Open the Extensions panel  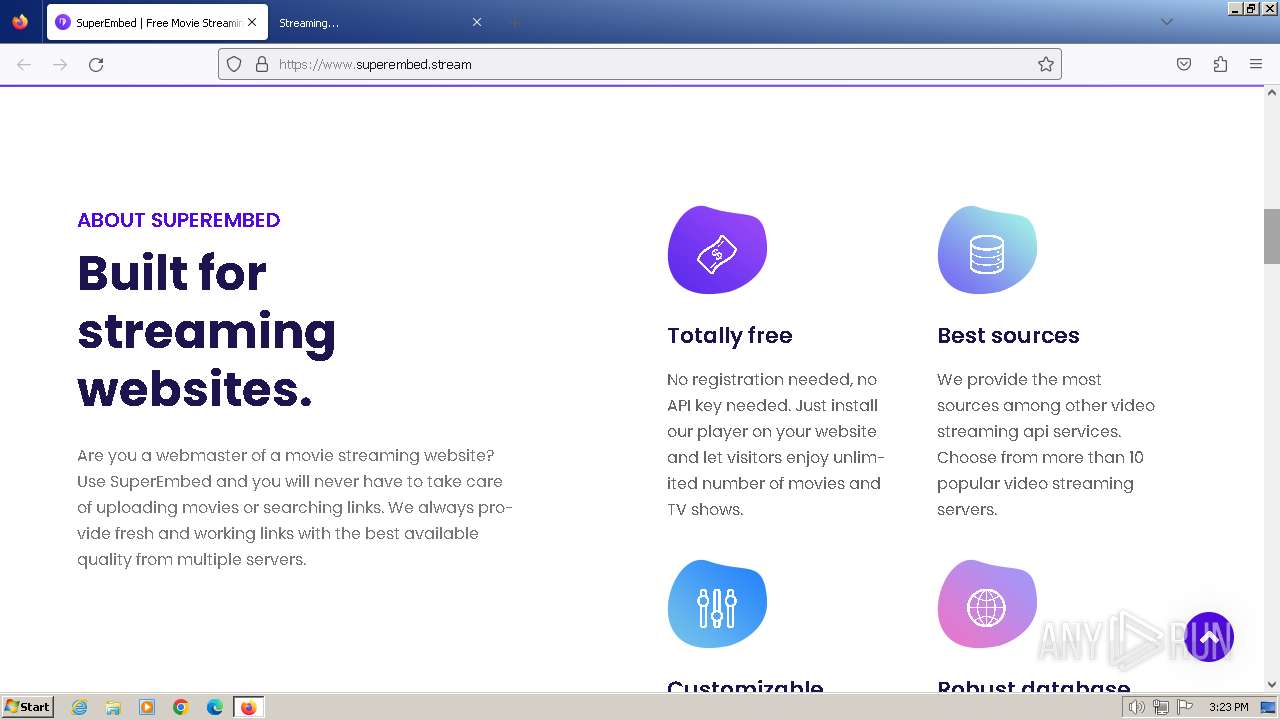coord(1220,64)
